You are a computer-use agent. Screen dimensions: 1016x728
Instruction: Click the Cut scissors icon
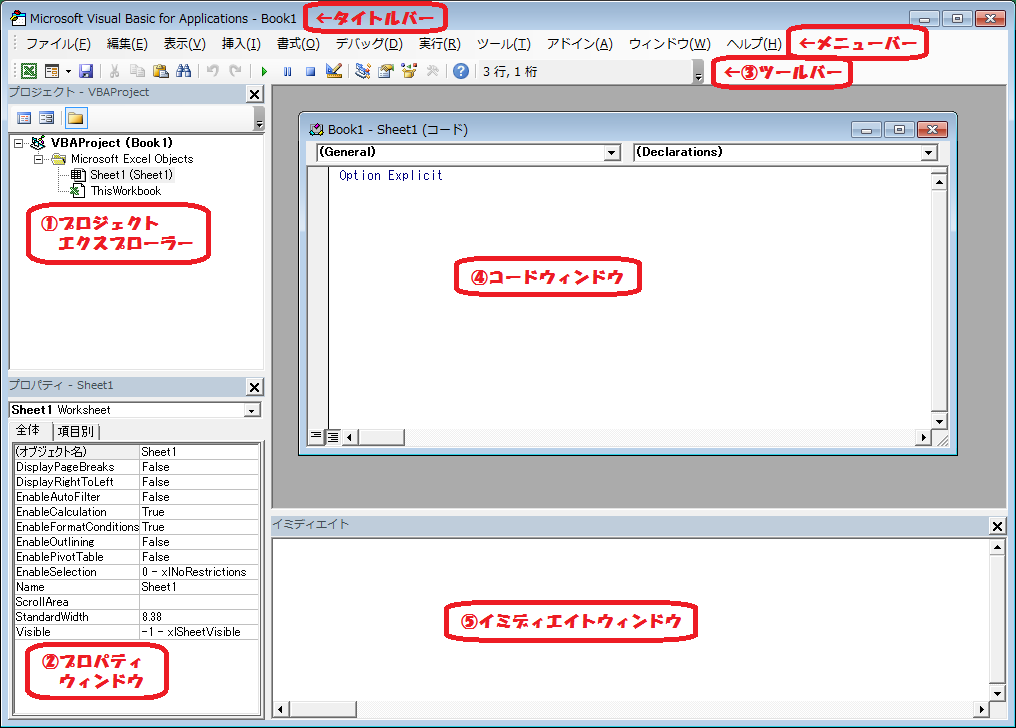115,71
